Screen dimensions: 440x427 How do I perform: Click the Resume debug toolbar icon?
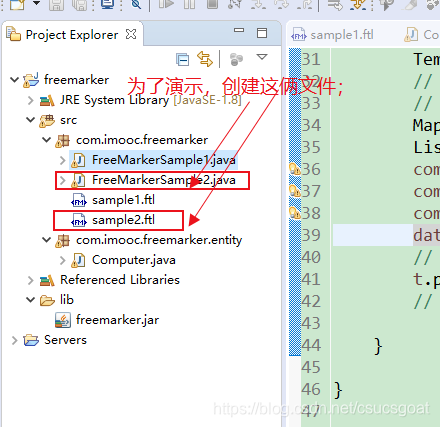pos(166,4)
